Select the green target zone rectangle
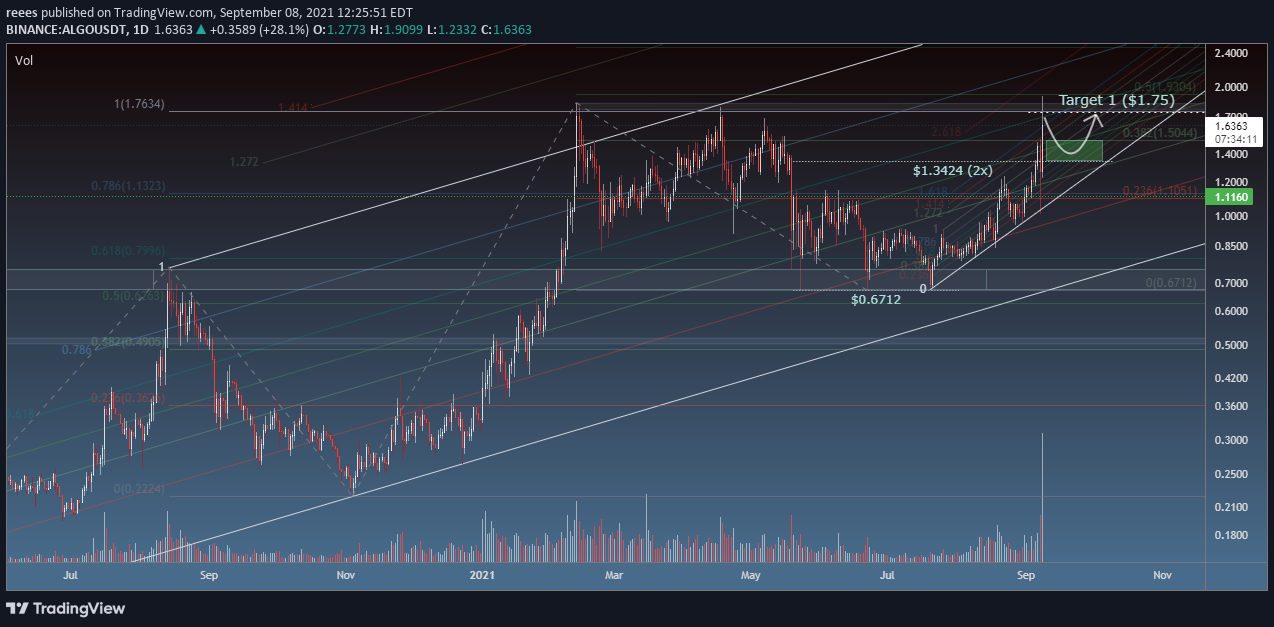The image size is (1274, 627). (1074, 151)
